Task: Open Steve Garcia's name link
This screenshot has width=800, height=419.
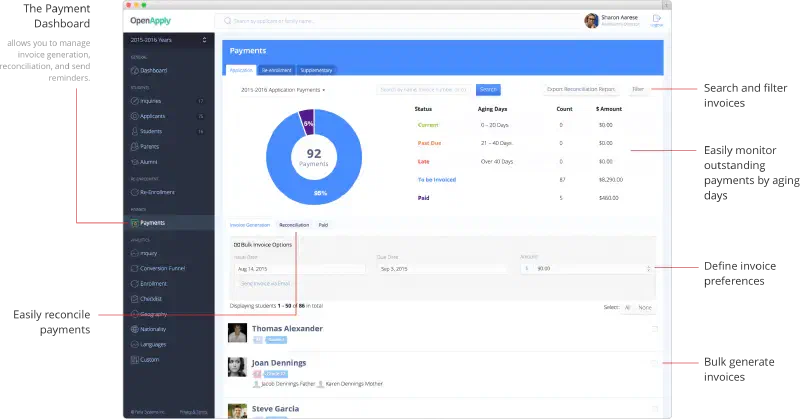Action: click(x=276, y=409)
